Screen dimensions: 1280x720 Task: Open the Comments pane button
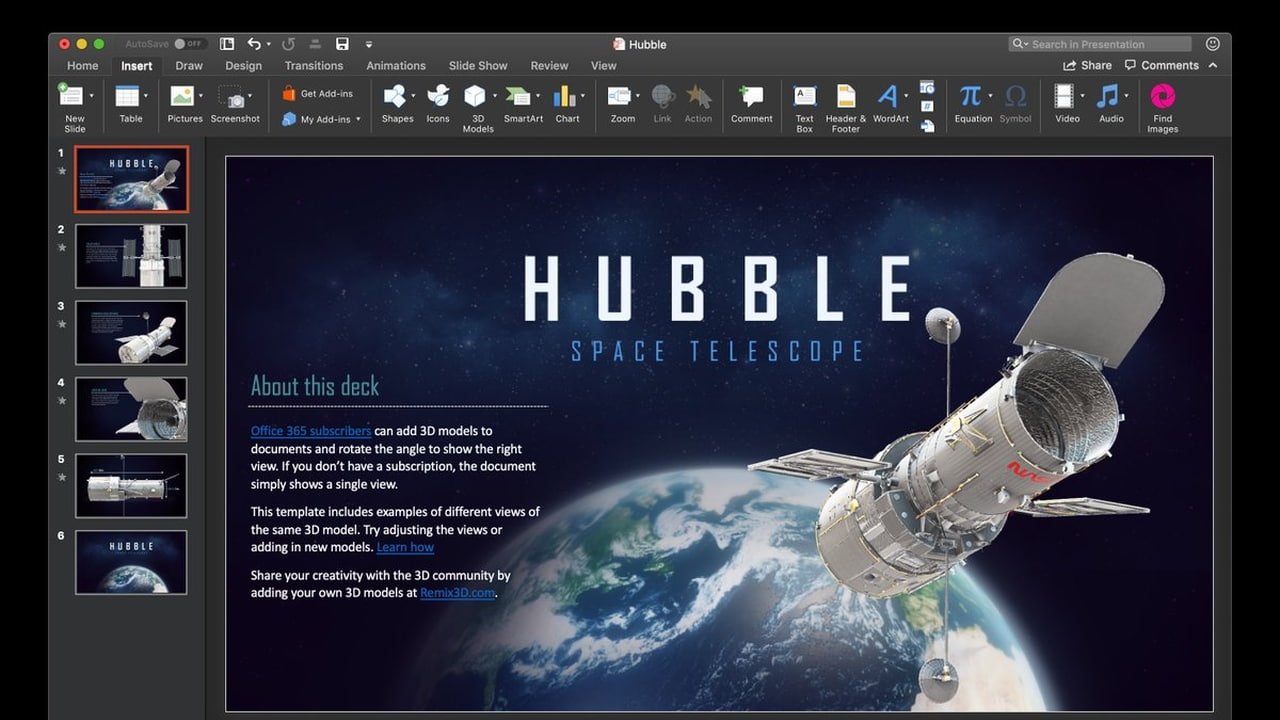pos(1162,65)
